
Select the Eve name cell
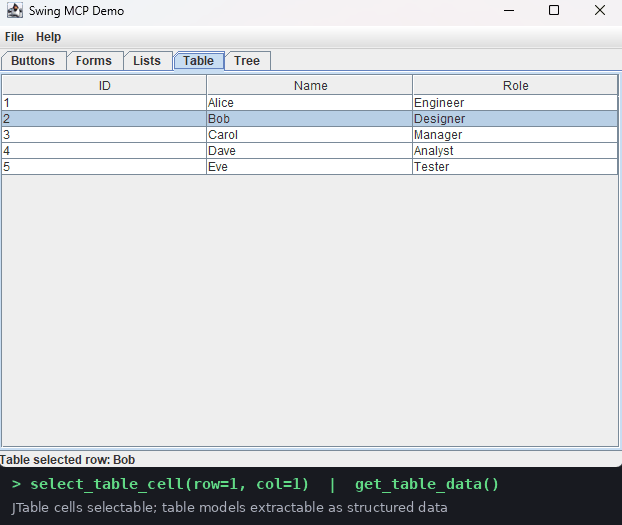(x=309, y=167)
